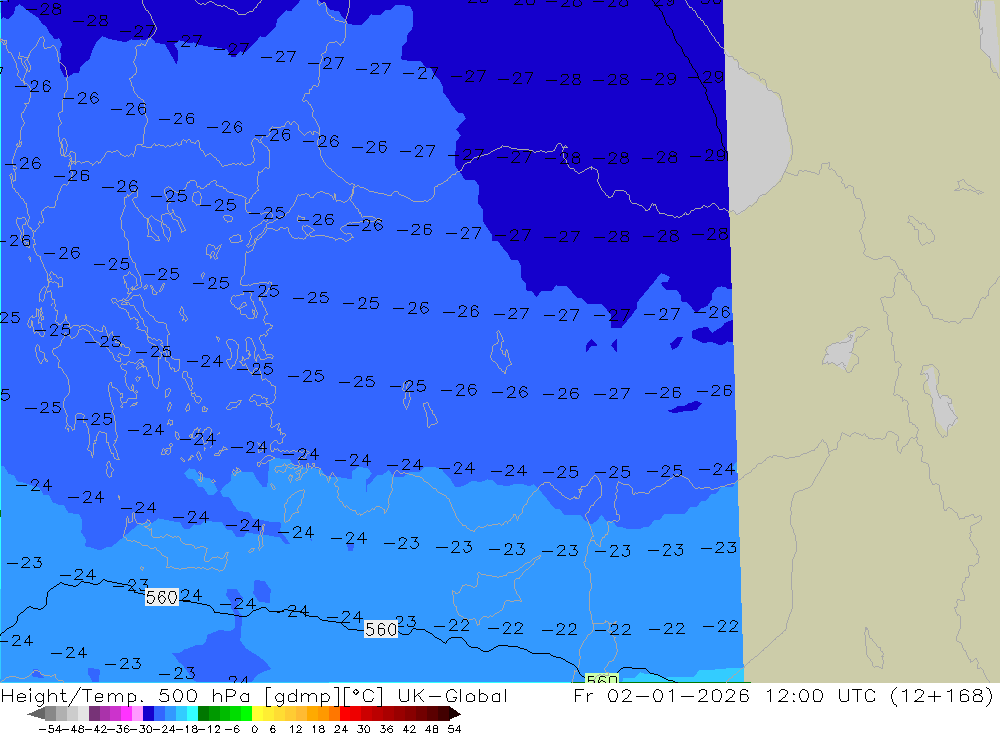
Task: Pick the dark green -12 legend swatch
Action: pyautogui.click(x=203, y=714)
